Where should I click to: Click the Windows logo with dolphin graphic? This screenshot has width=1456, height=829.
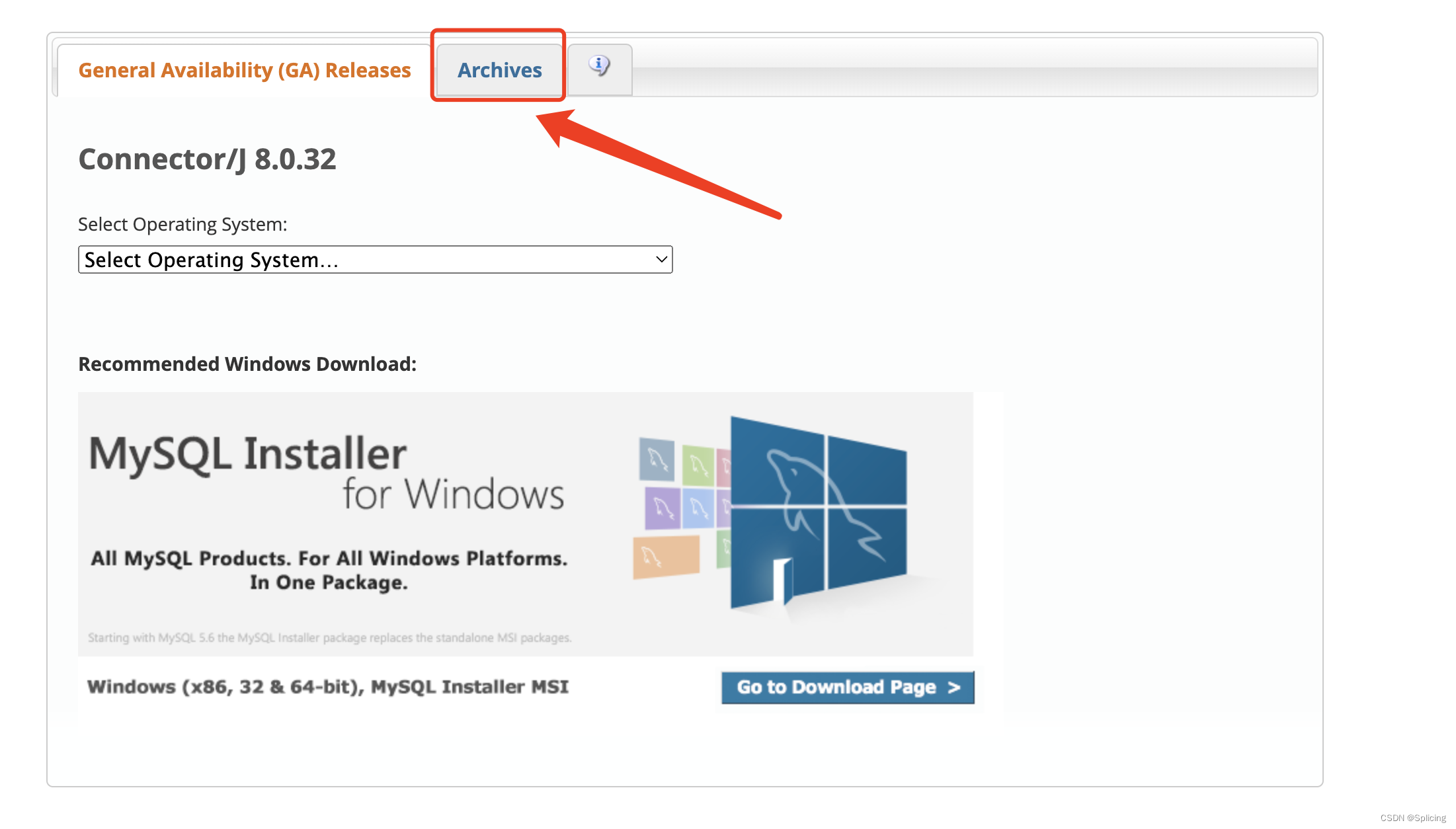818,512
